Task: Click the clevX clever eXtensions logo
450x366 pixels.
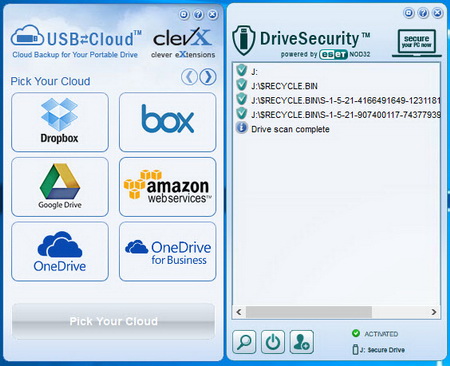Action: pos(183,43)
